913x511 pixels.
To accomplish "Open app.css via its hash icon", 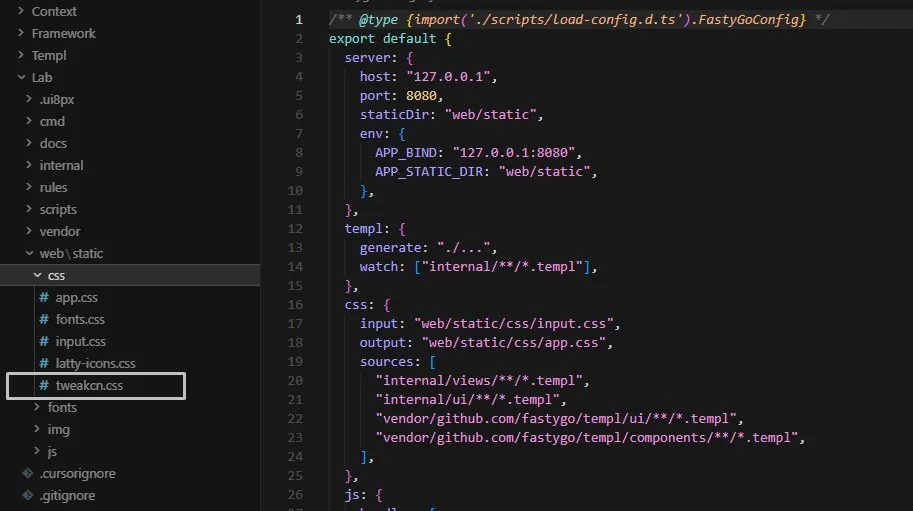I will [x=44, y=297].
